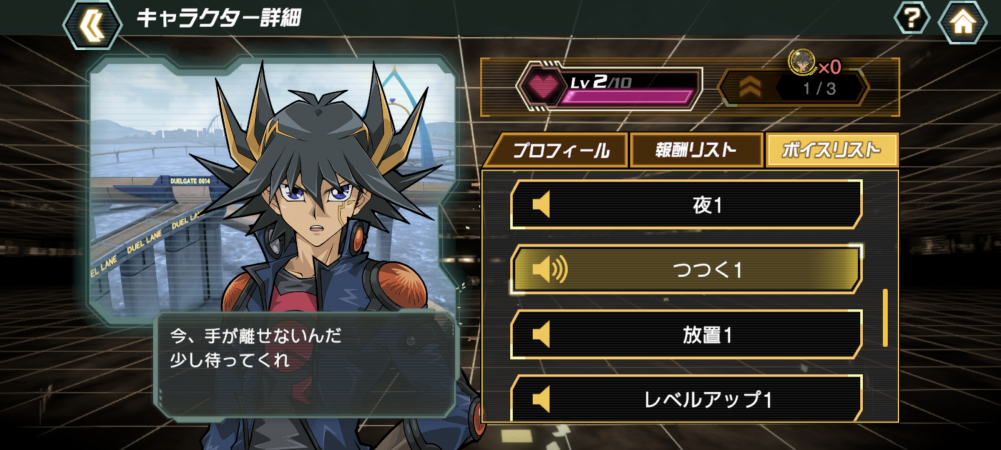Click the pink heart level icon
Screen dimensions: 1001x450
click(x=542, y=87)
